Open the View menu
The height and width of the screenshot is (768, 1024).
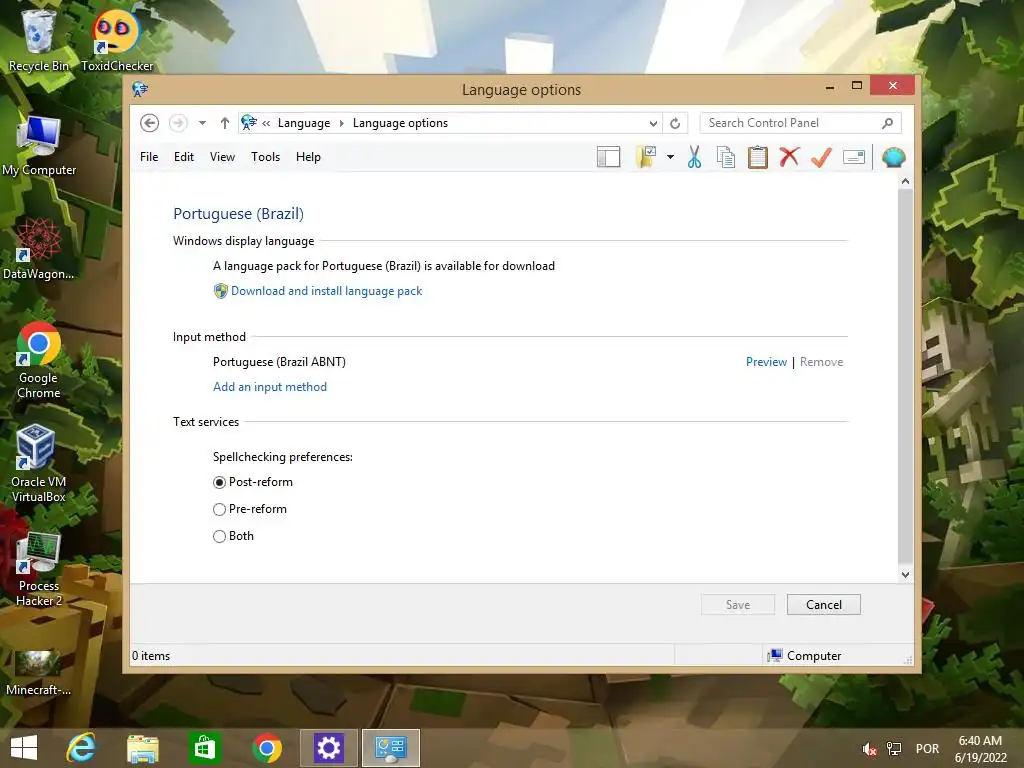click(222, 157)
